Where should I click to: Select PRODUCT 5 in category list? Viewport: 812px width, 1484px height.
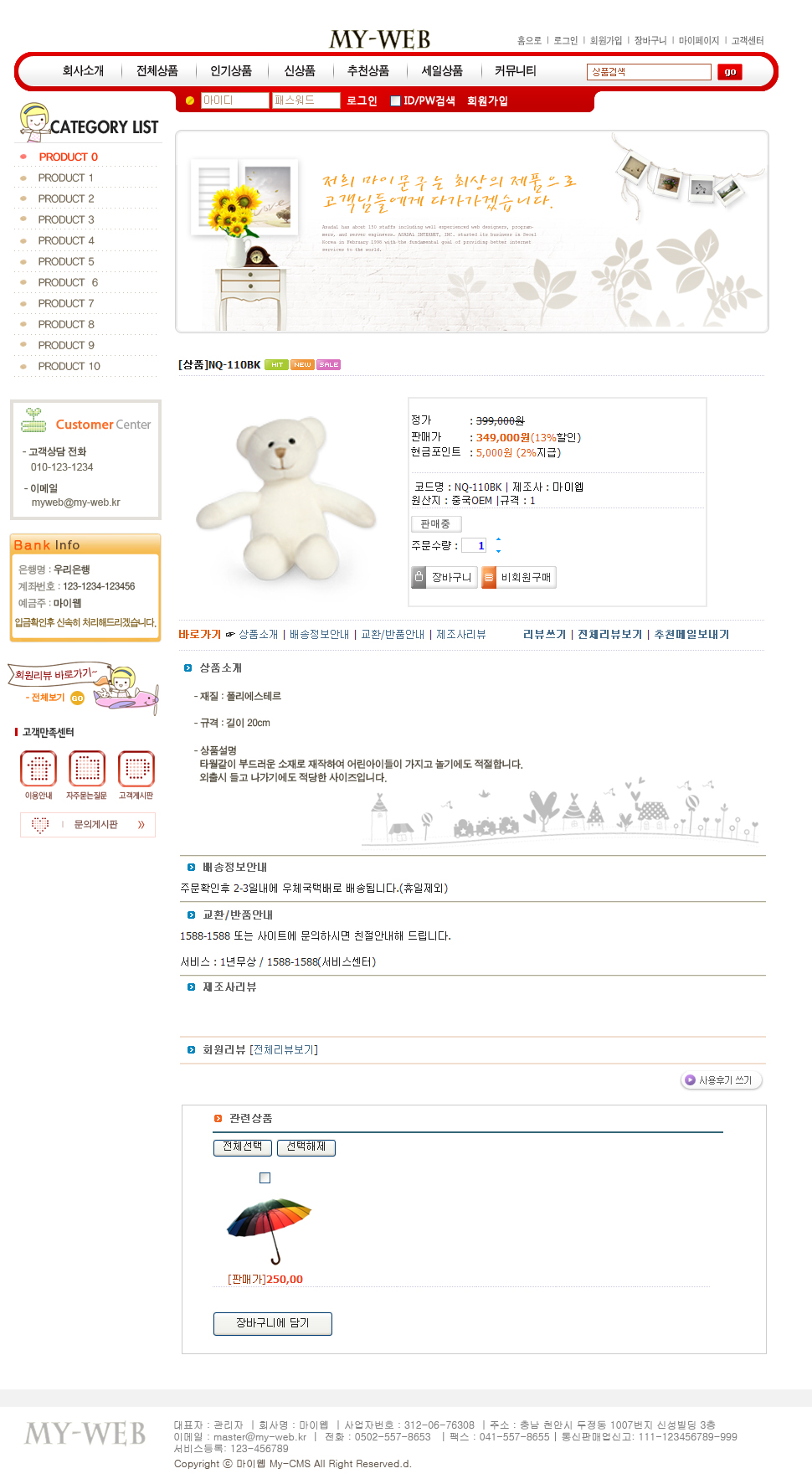point(66,261)
